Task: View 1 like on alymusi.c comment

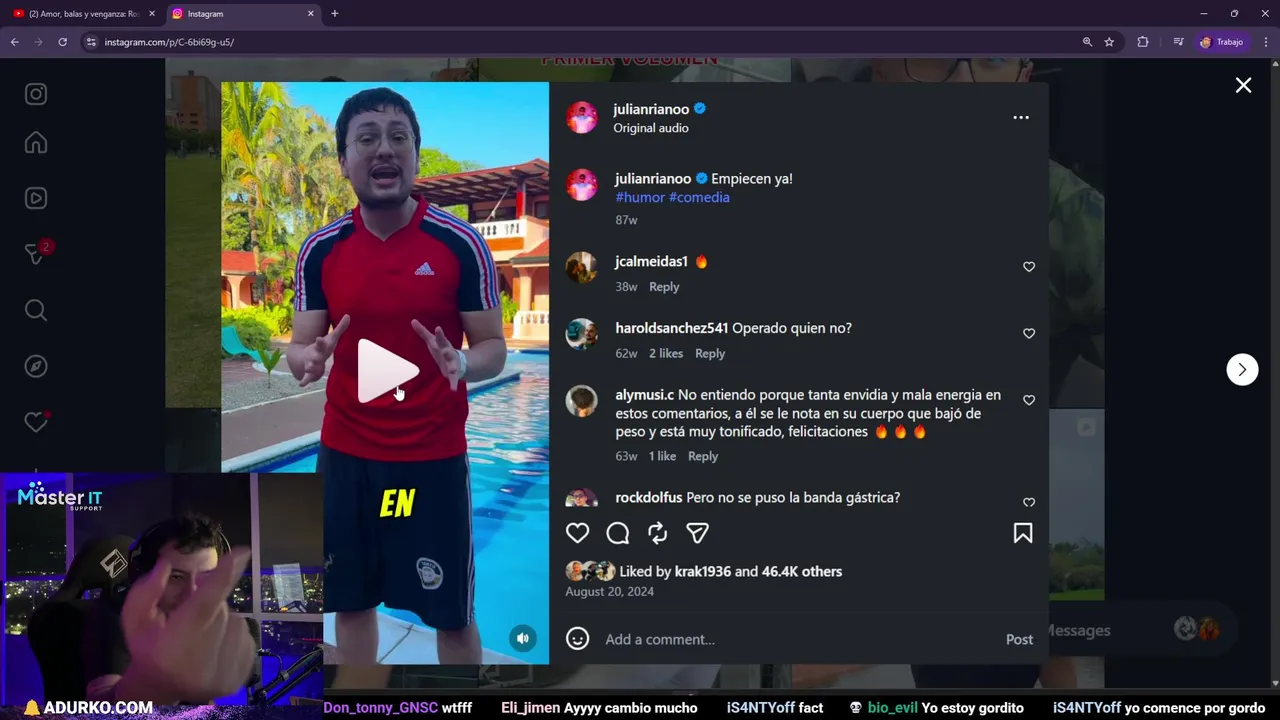Action: point(662,456)
